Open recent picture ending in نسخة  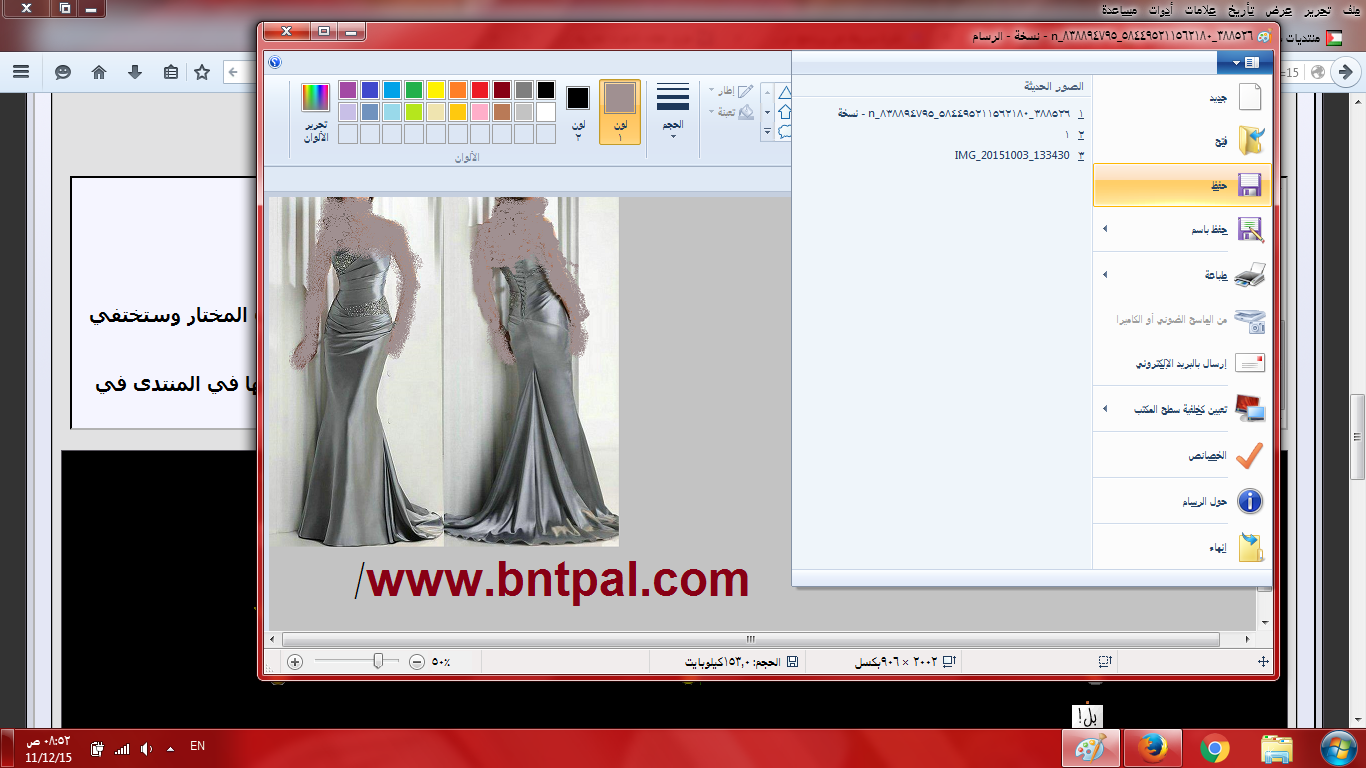click(960, 113)
